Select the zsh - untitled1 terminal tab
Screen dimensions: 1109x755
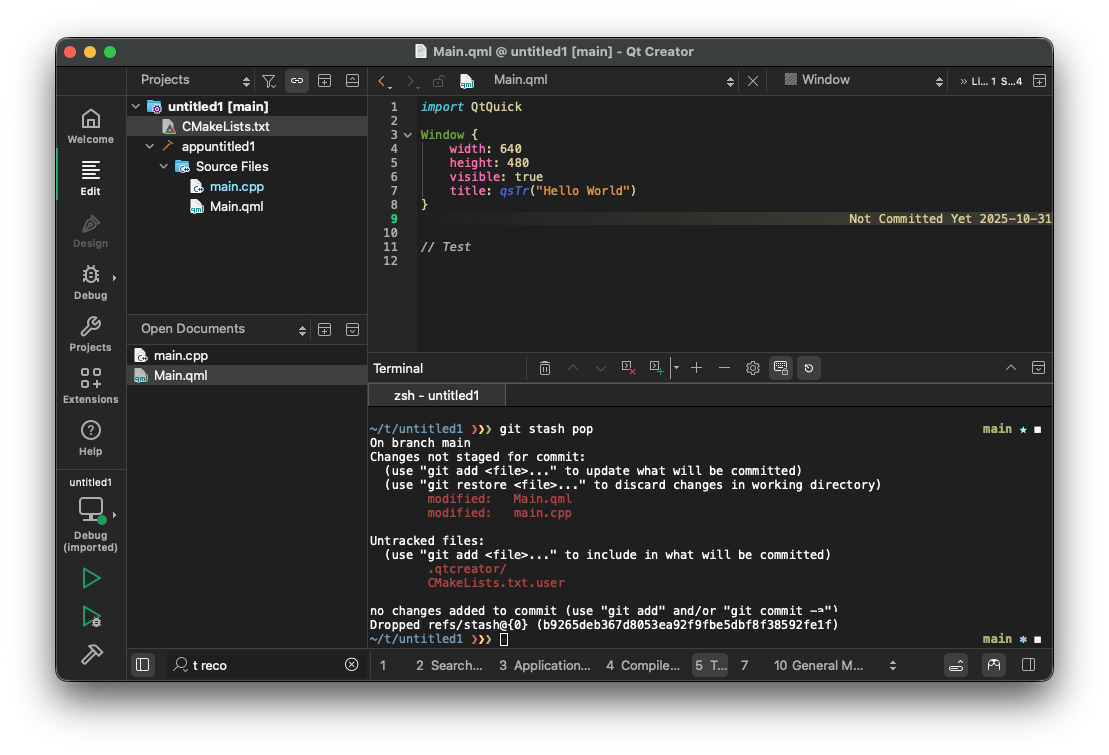click(437, 396)
